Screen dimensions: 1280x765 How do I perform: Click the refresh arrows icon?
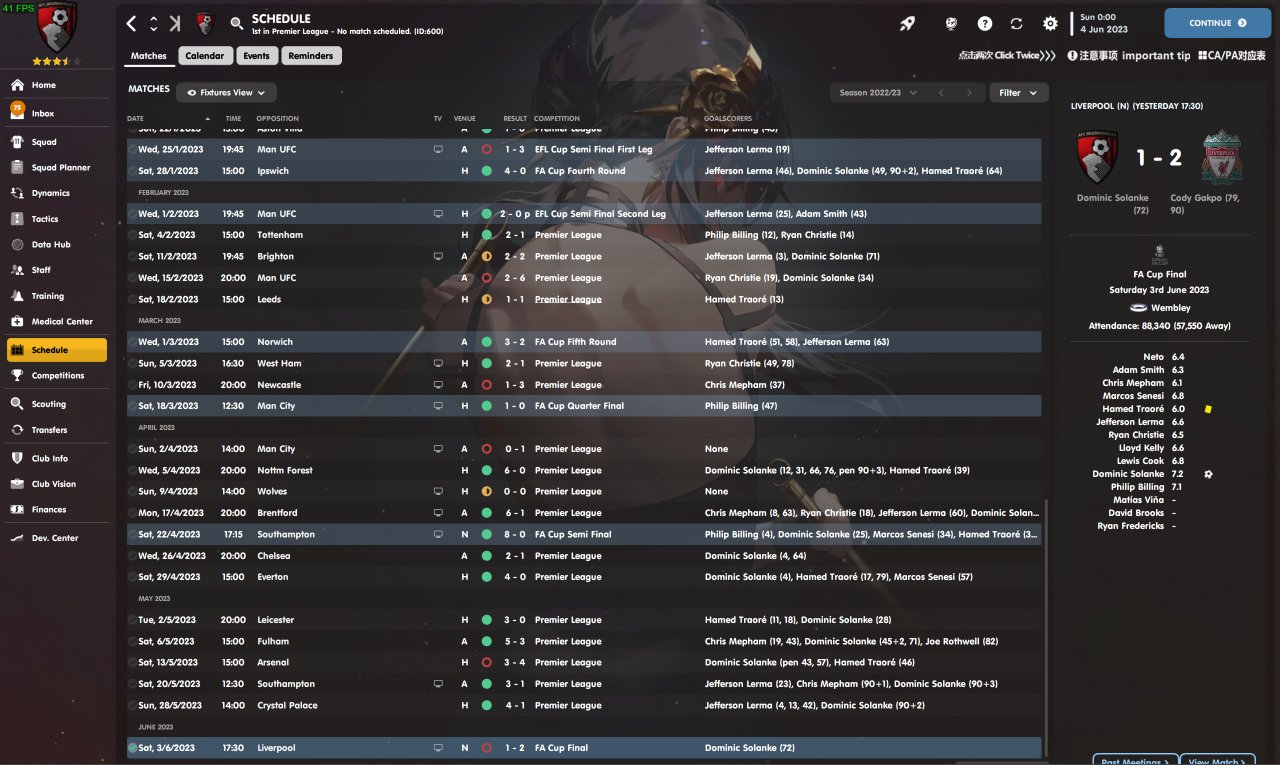[1017, 23]
